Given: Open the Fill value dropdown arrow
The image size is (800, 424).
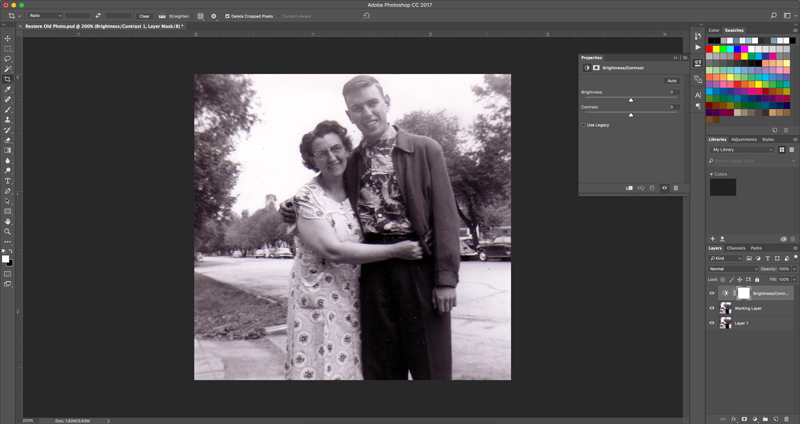Looking at the screenshot, I should [795, 280].
